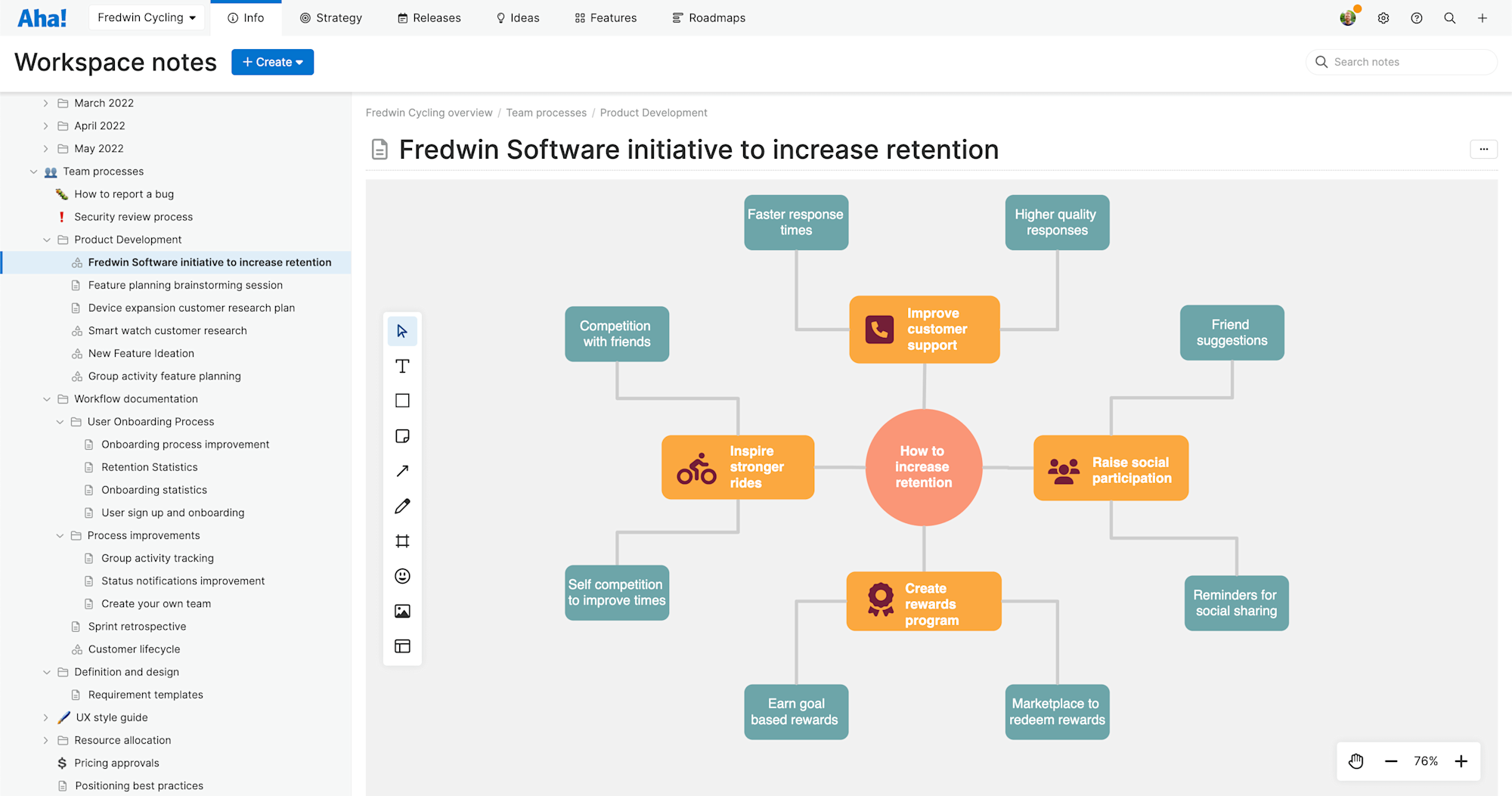1512x796 pixels.
Task: Collapse the Team processes section
Action: pyautogui.click(x=33, y=171)
